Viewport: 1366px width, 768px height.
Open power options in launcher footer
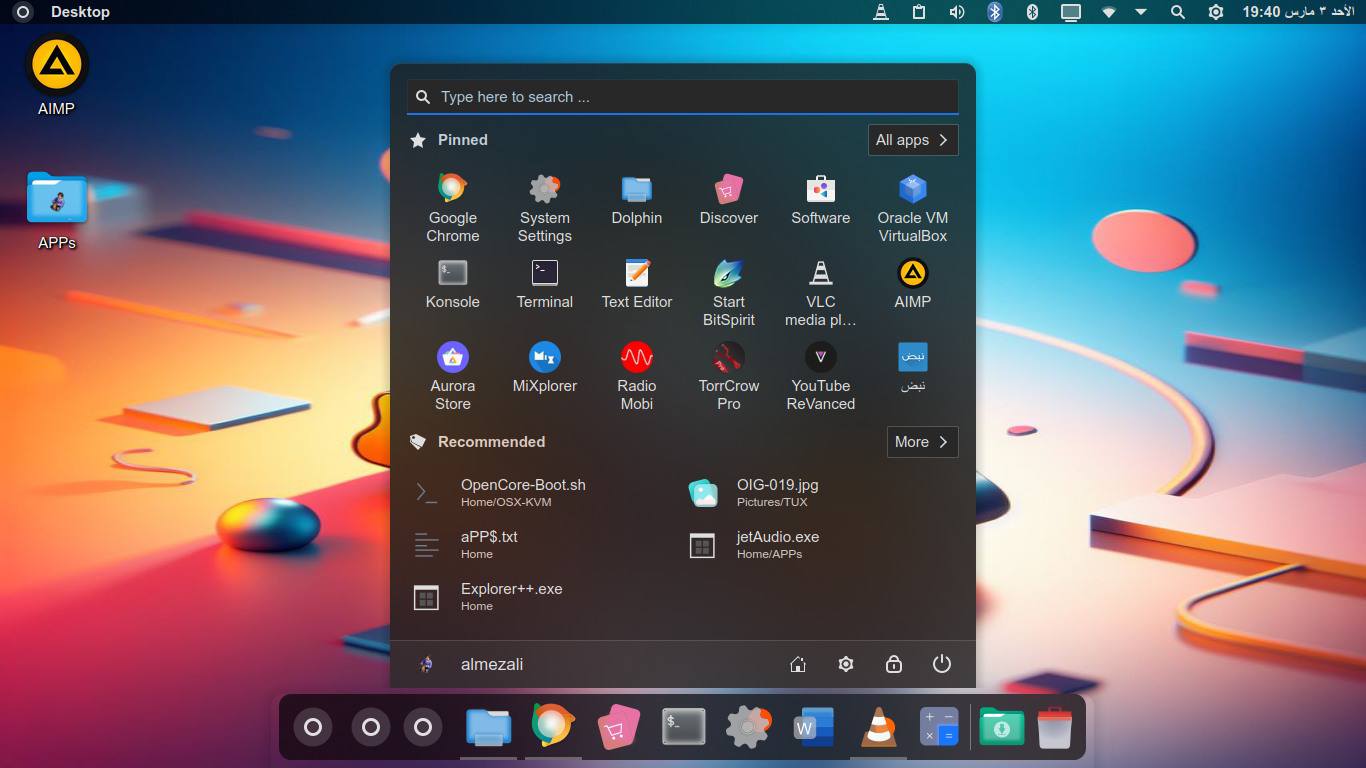[x=942, y=664]
